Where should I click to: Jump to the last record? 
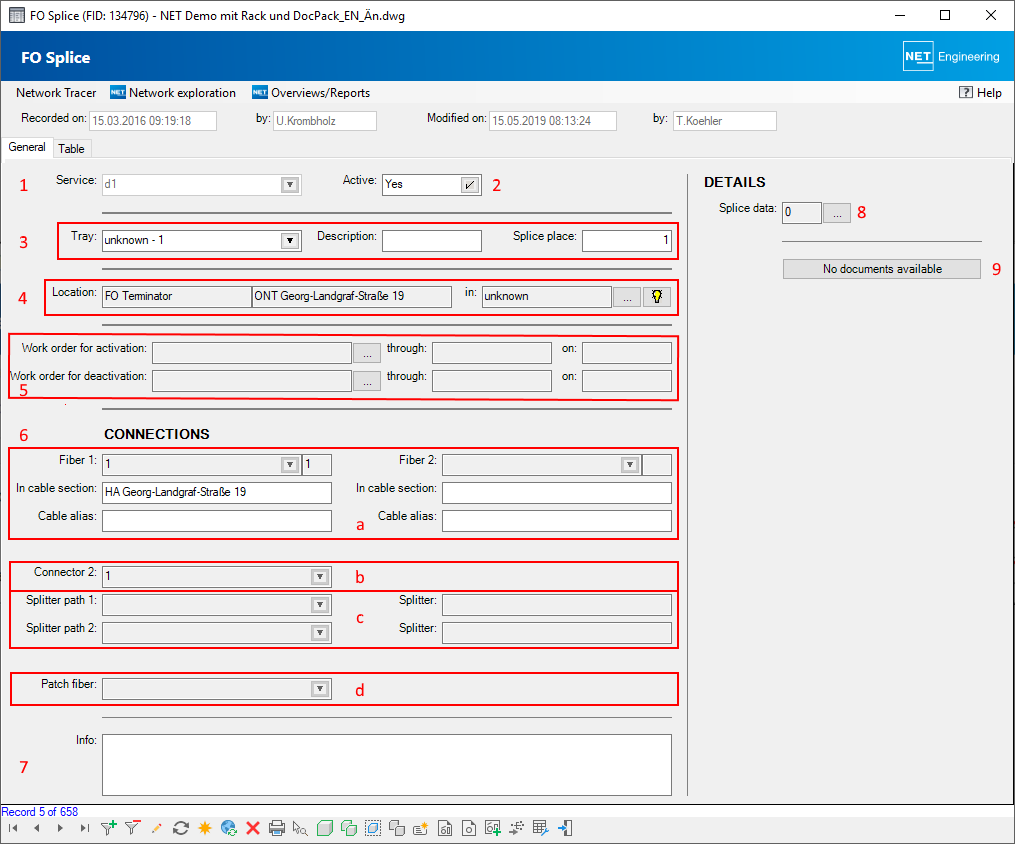(84, 828)
